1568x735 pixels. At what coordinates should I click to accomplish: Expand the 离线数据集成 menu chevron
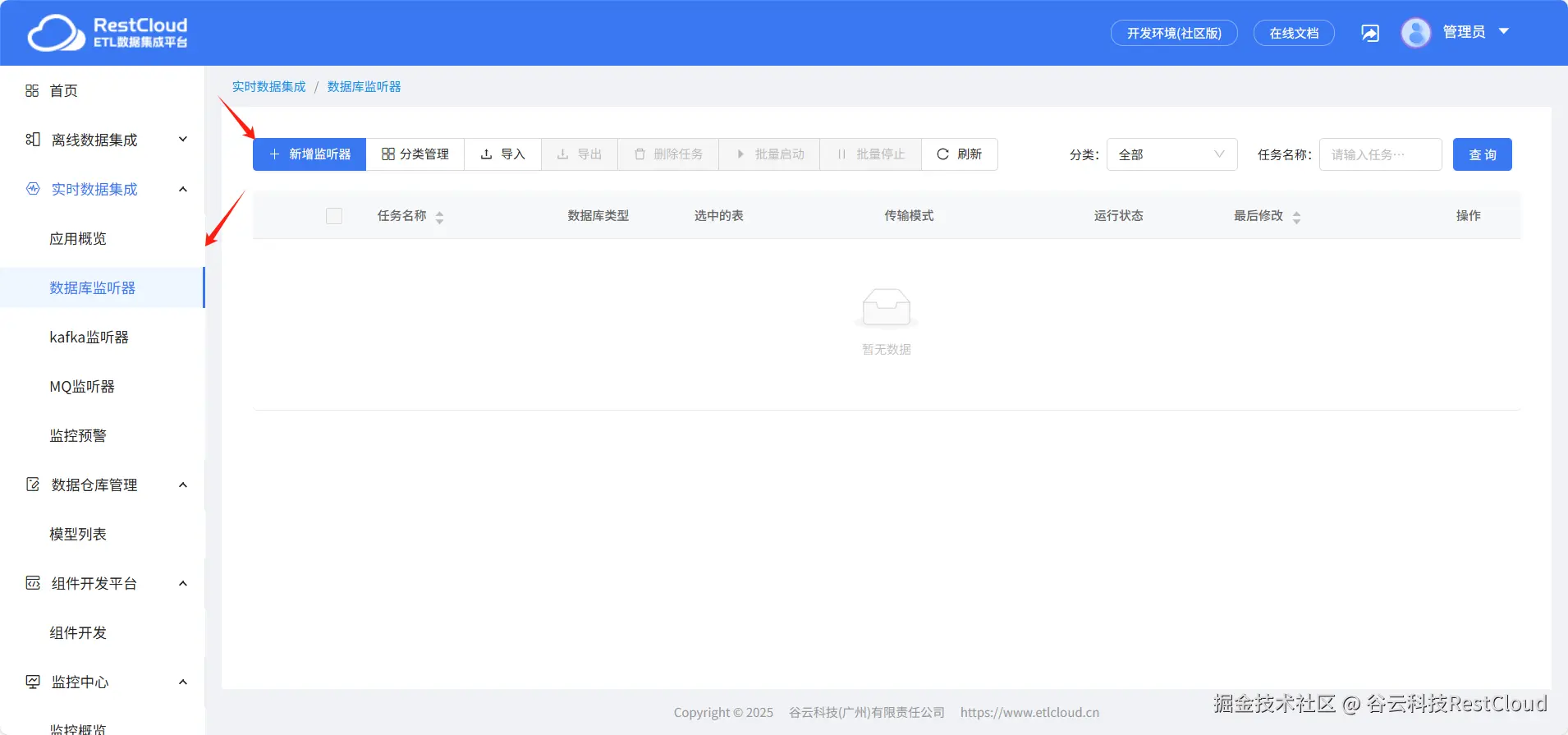(x=183, y=140)
